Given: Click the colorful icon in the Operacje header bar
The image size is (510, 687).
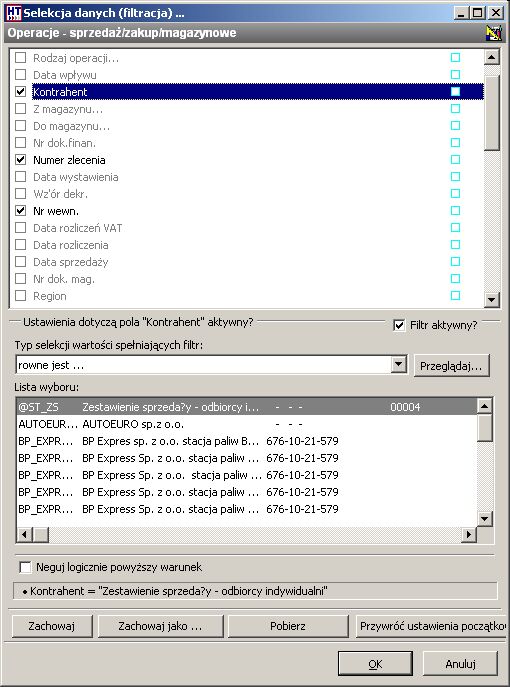Looking at the screenshot, I should (494, 33).
